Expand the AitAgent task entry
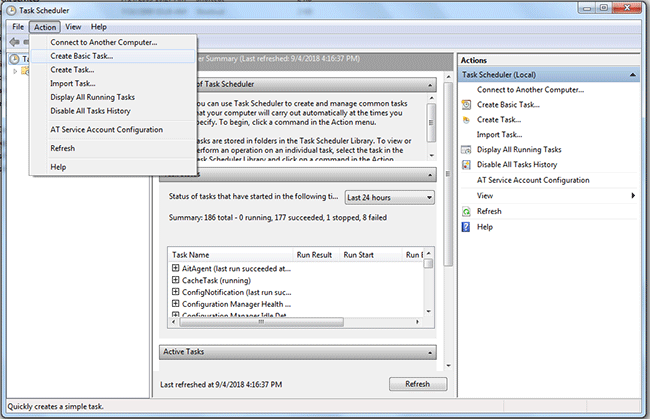This screenshot has width=650, height=419. point(176,269)
